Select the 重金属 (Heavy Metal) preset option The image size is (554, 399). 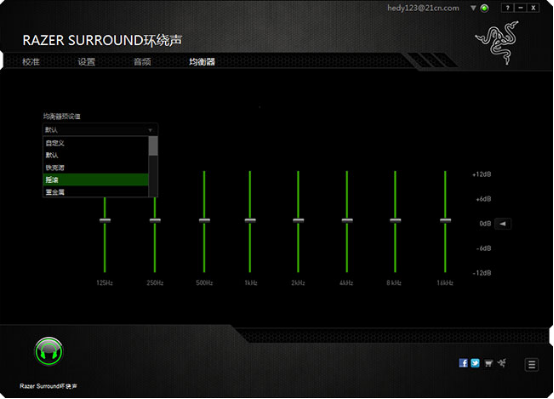coord(95,192)
